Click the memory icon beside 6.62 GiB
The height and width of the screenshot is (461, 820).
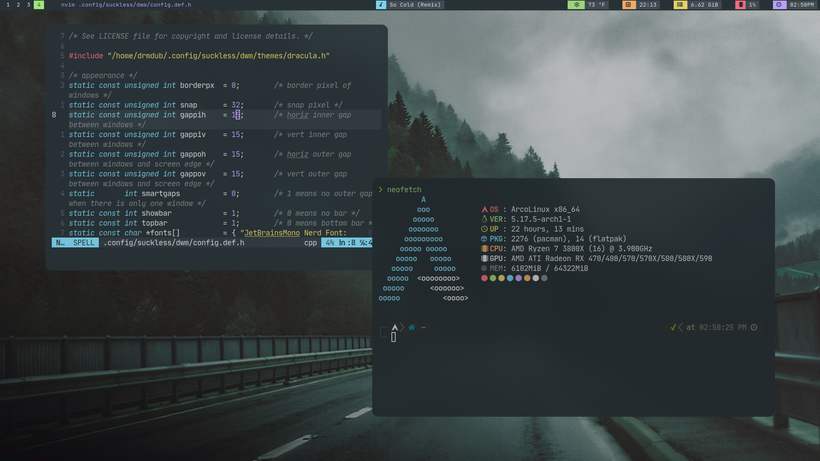point(680,5)
